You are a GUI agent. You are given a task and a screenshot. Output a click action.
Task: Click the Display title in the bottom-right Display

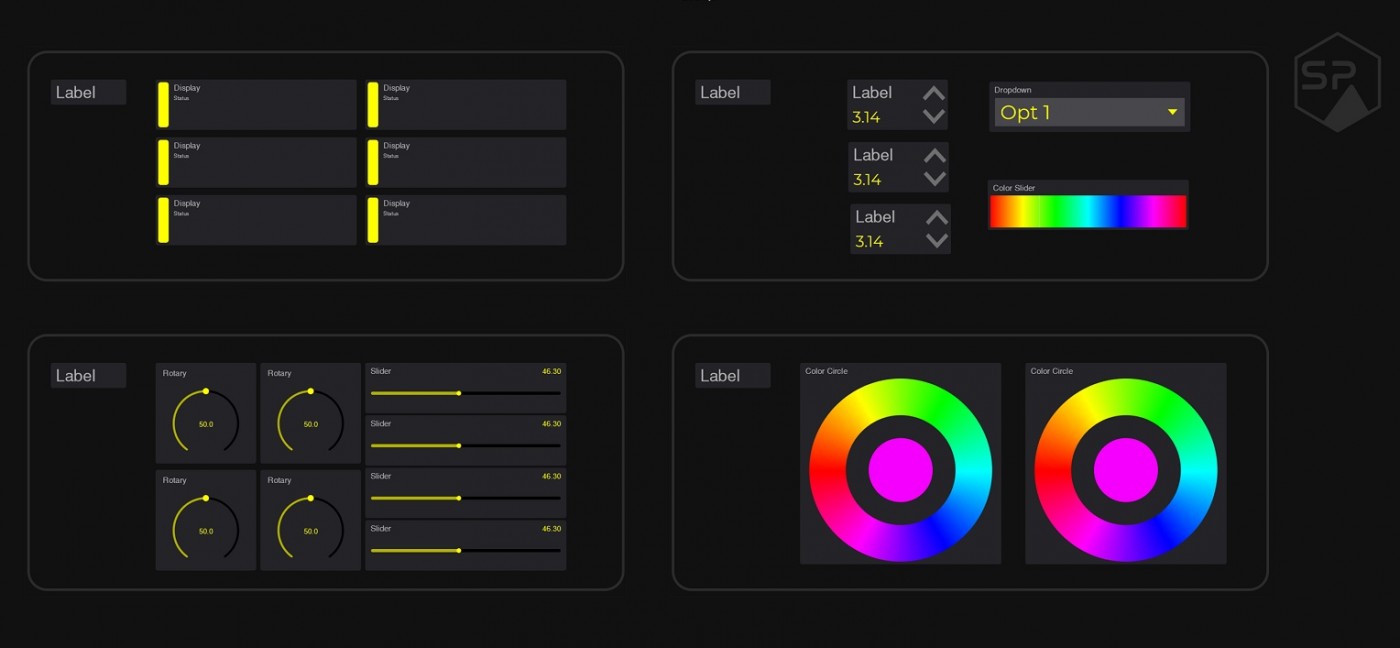[x=397, y=203]
